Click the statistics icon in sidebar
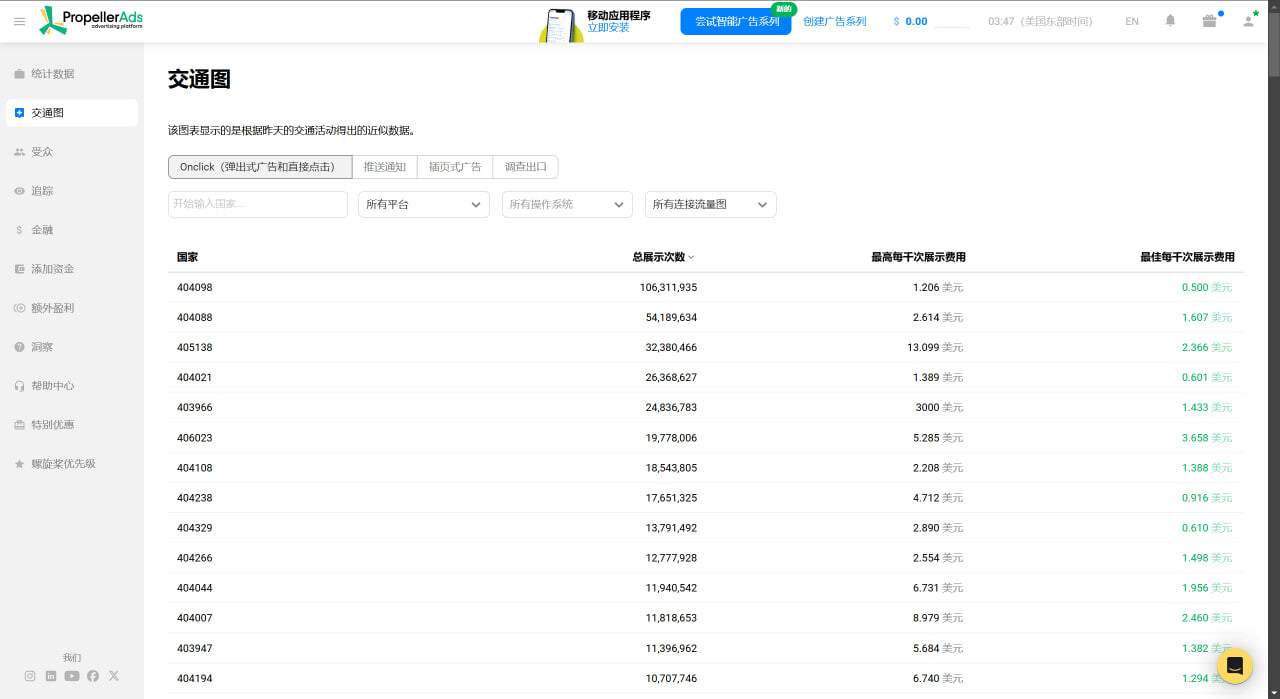Image resolution: width=1280 pixels, height=699 pixels. click(x=19, y=74)
